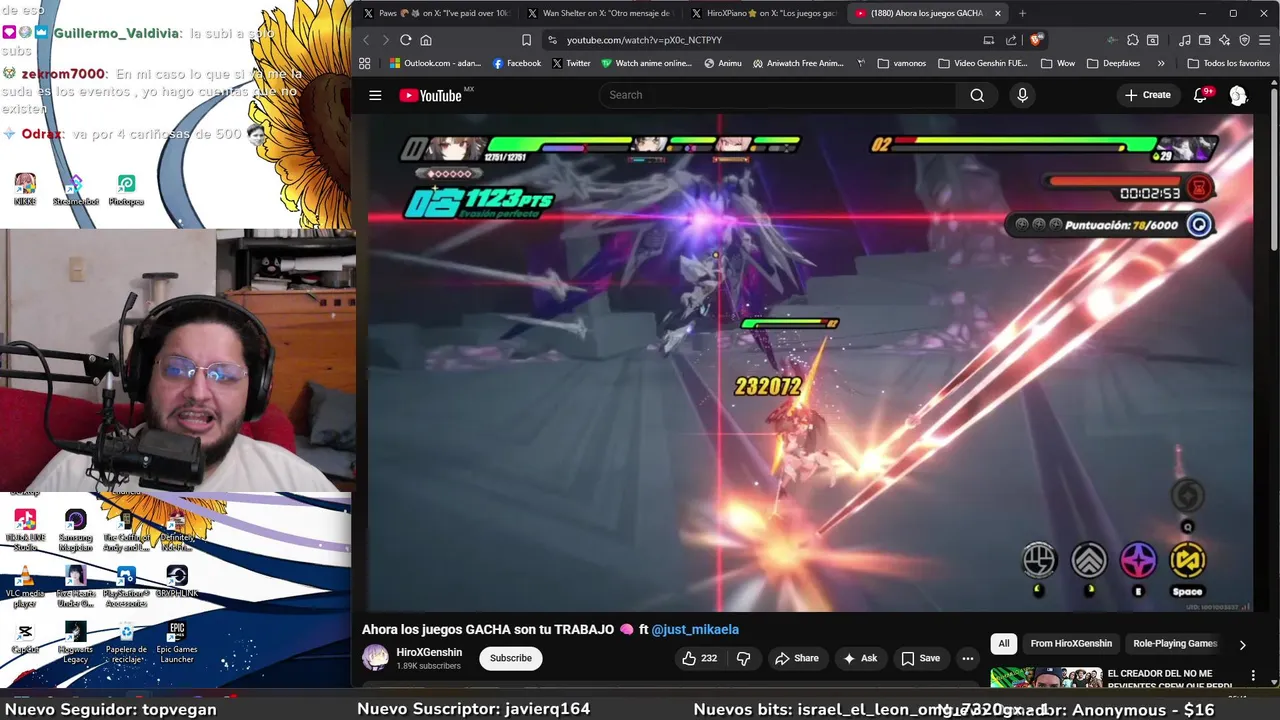Open the Wow bookmarks folder
1280x720 pixels.
[1058, 63]
